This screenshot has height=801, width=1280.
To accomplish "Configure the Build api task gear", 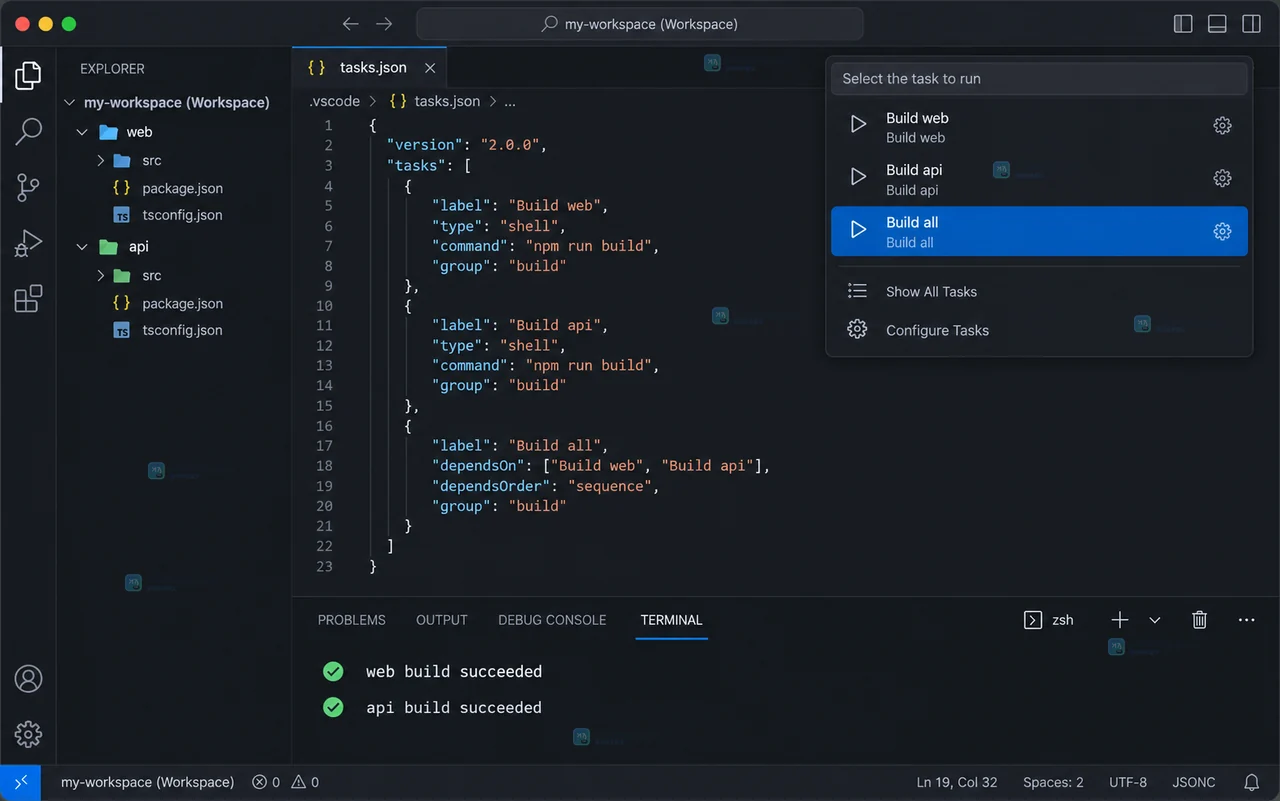I will click(x=1222, y=178).
